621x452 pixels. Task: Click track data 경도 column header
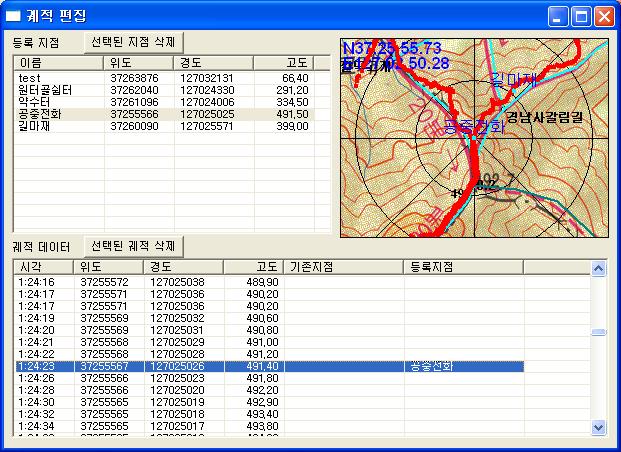[x=183, y=267]
